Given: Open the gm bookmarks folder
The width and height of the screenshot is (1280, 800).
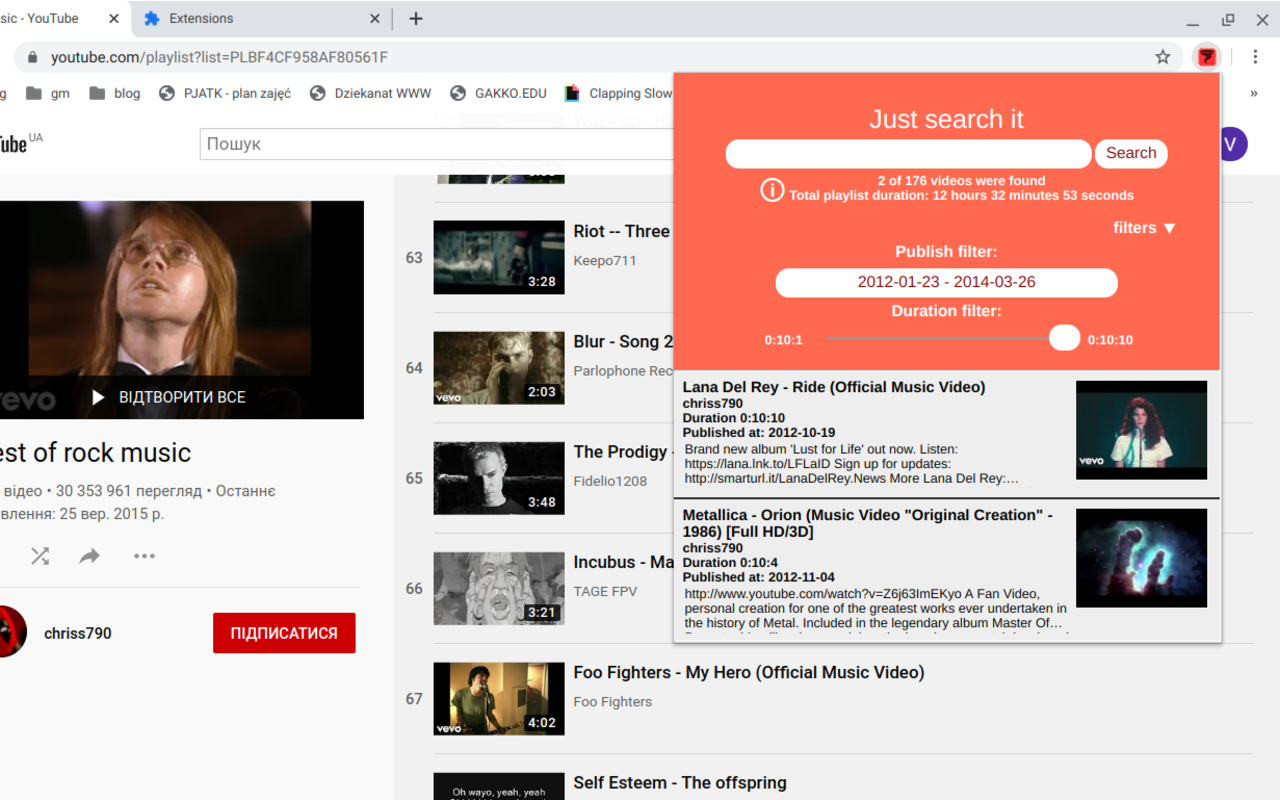Looking at the screenshot, I should click(x=48, y=93).
